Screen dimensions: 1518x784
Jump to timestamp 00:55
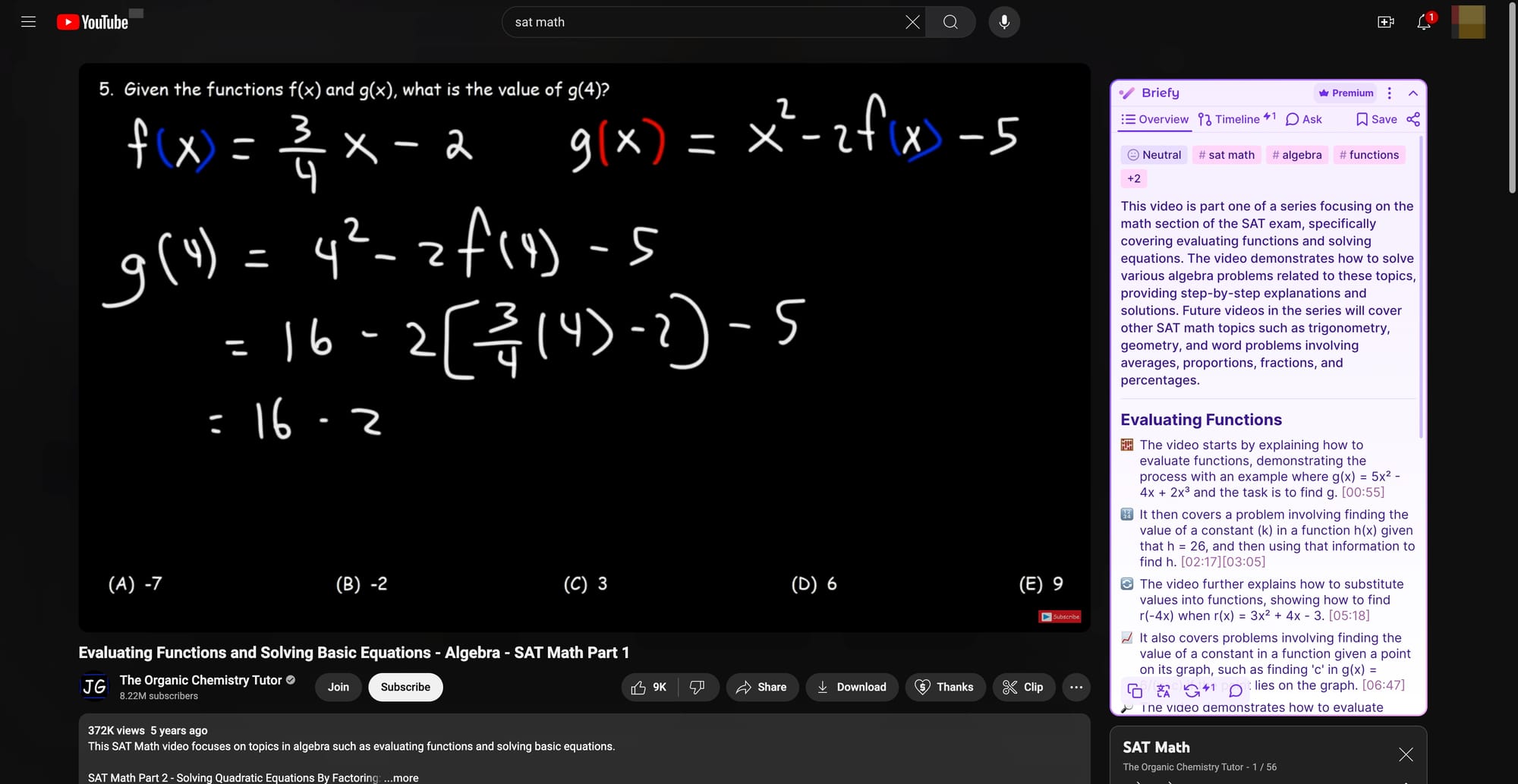click(x=1363, y=492)
